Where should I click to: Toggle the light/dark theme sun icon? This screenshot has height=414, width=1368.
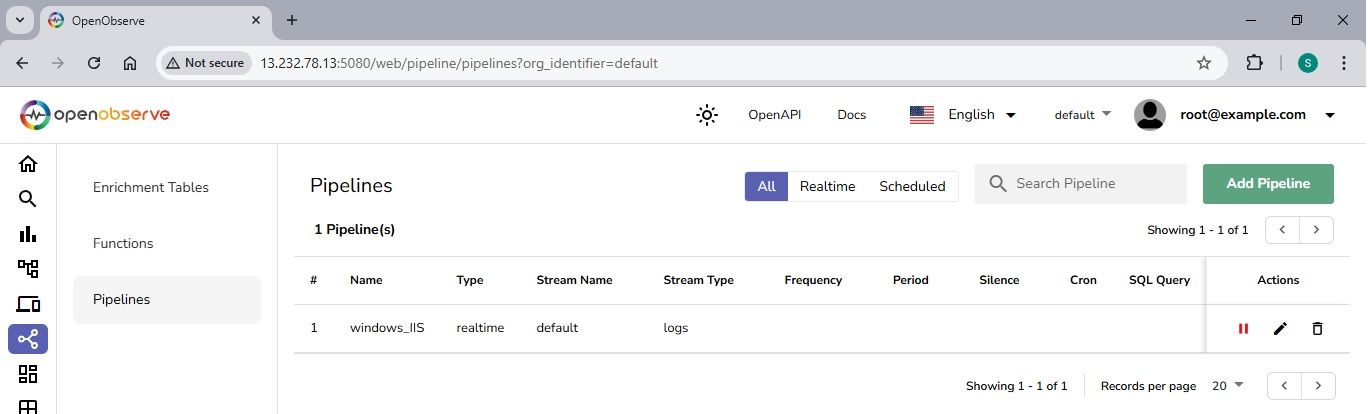[x=707, y=115]
